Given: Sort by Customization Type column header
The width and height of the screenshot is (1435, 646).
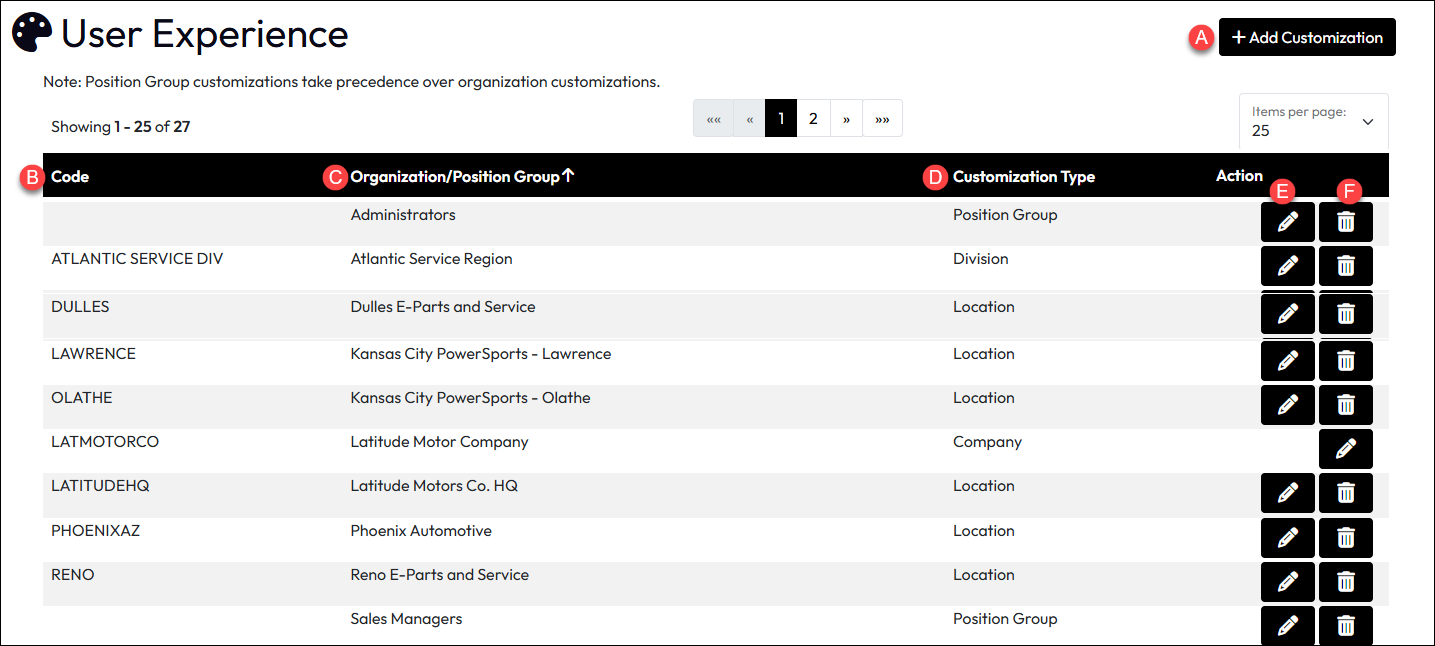Looking at the screenshot, I should tap(1023, 177).
